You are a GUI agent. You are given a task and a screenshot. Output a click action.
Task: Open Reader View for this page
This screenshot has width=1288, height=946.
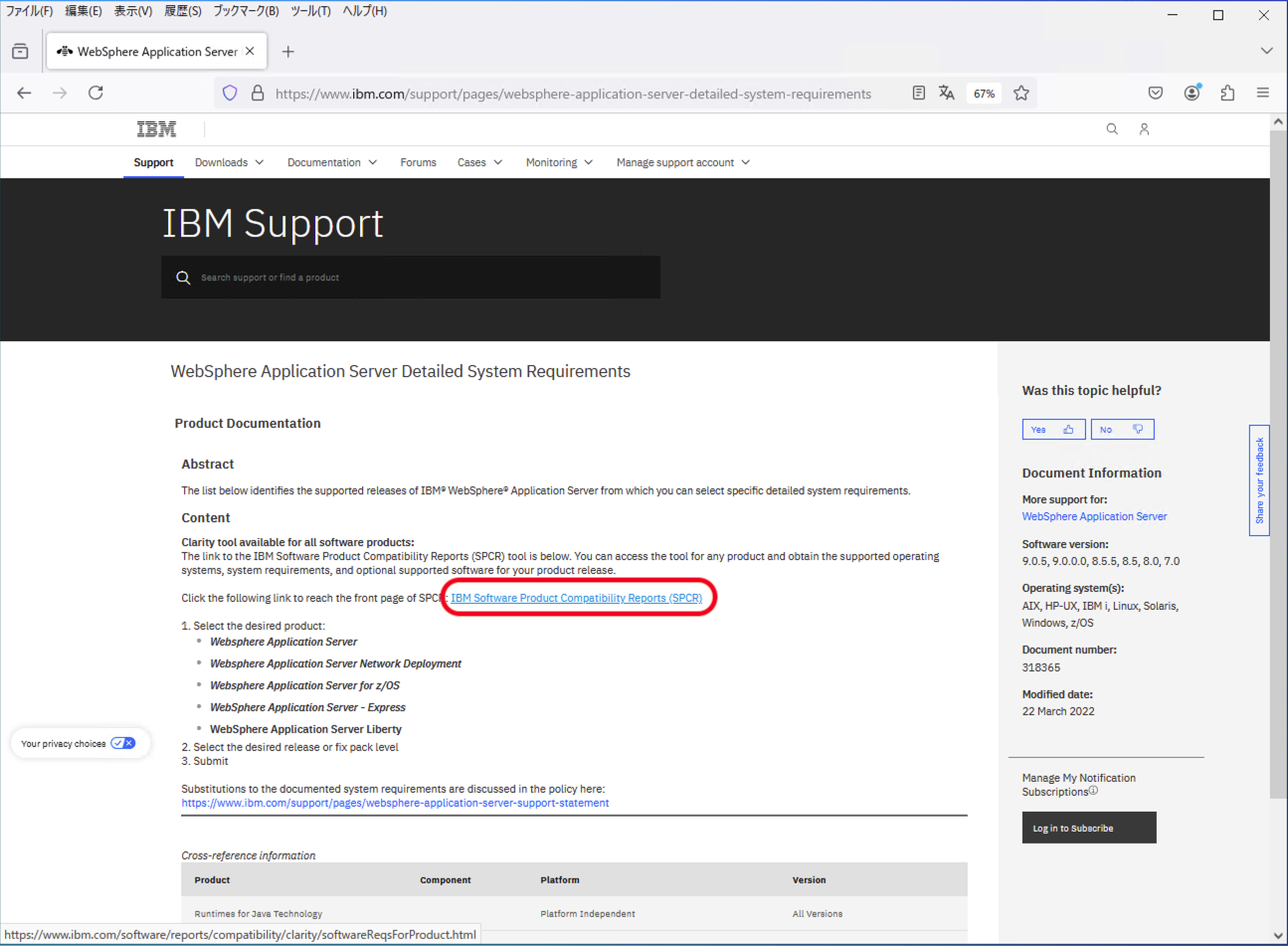917,93
